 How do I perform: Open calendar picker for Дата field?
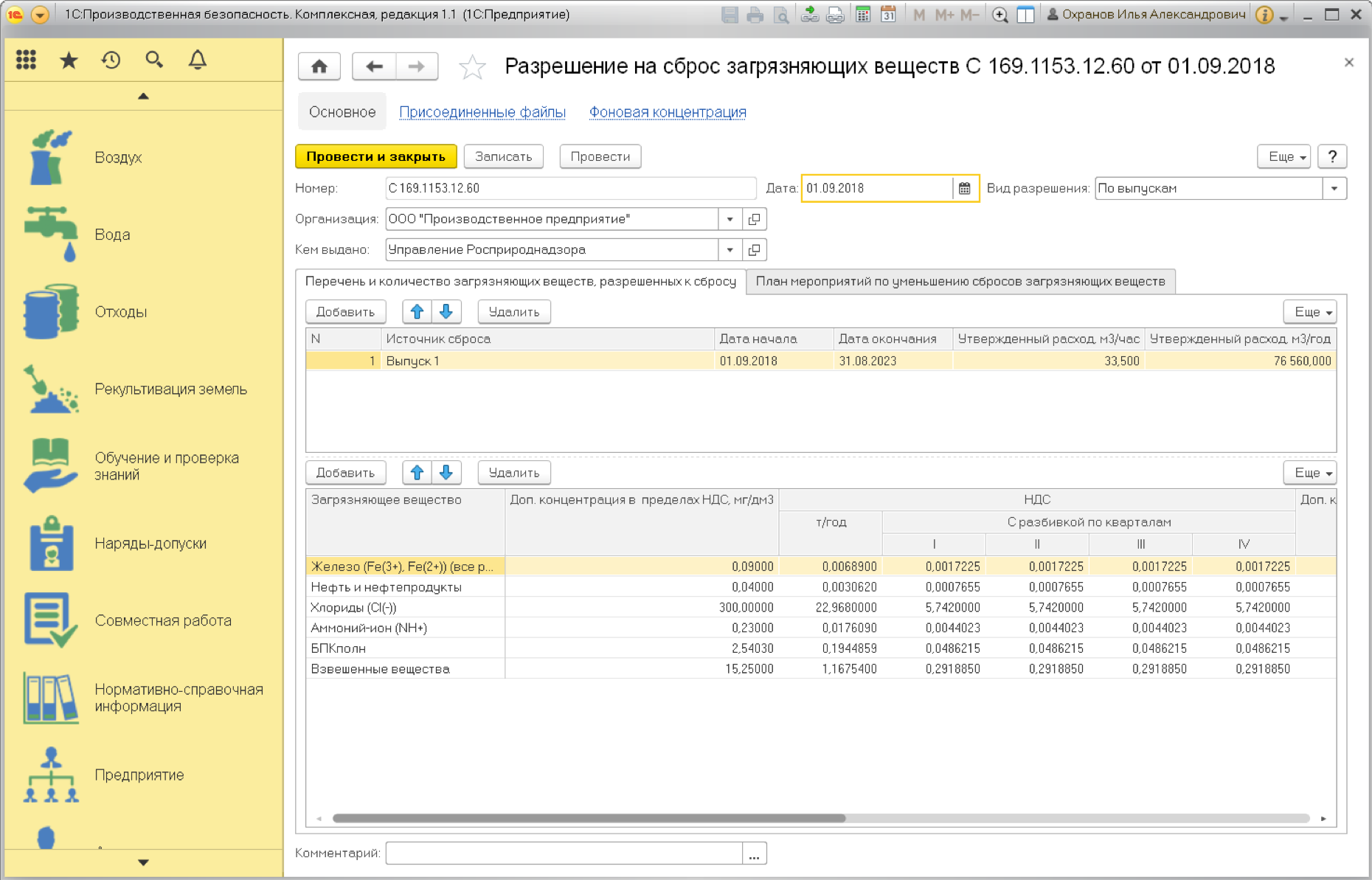pos(964,188)
